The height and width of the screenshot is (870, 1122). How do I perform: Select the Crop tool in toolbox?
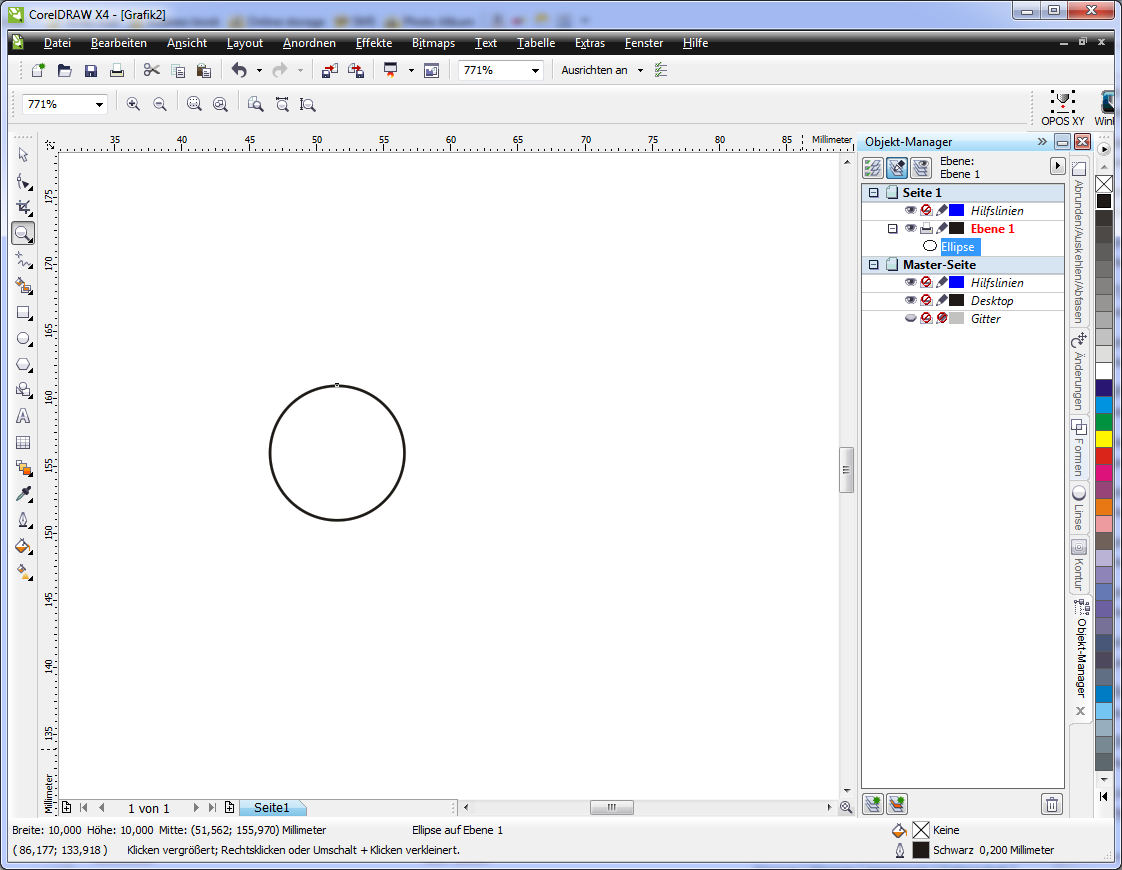click(23, 207)
